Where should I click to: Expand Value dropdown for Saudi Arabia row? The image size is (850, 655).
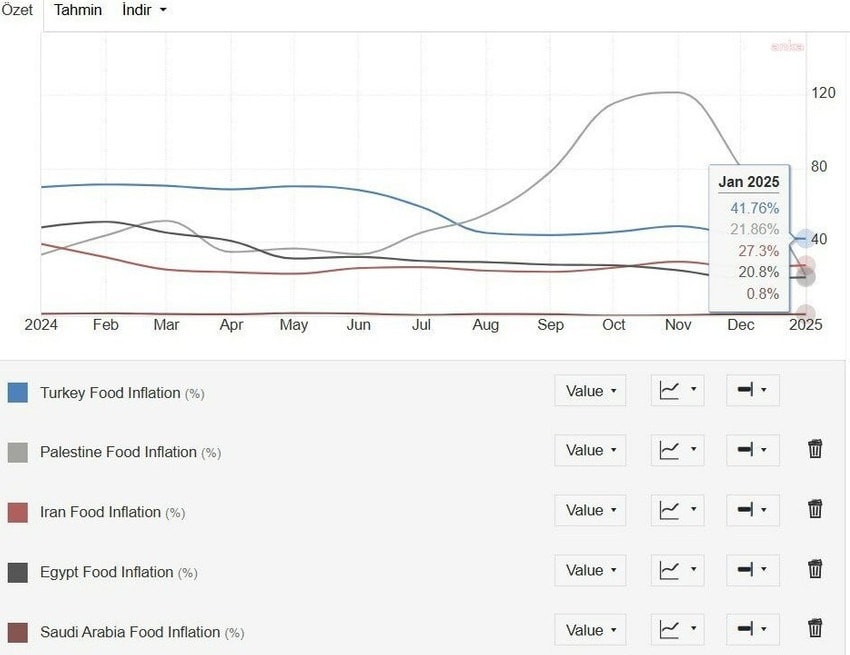pos(590,631)
